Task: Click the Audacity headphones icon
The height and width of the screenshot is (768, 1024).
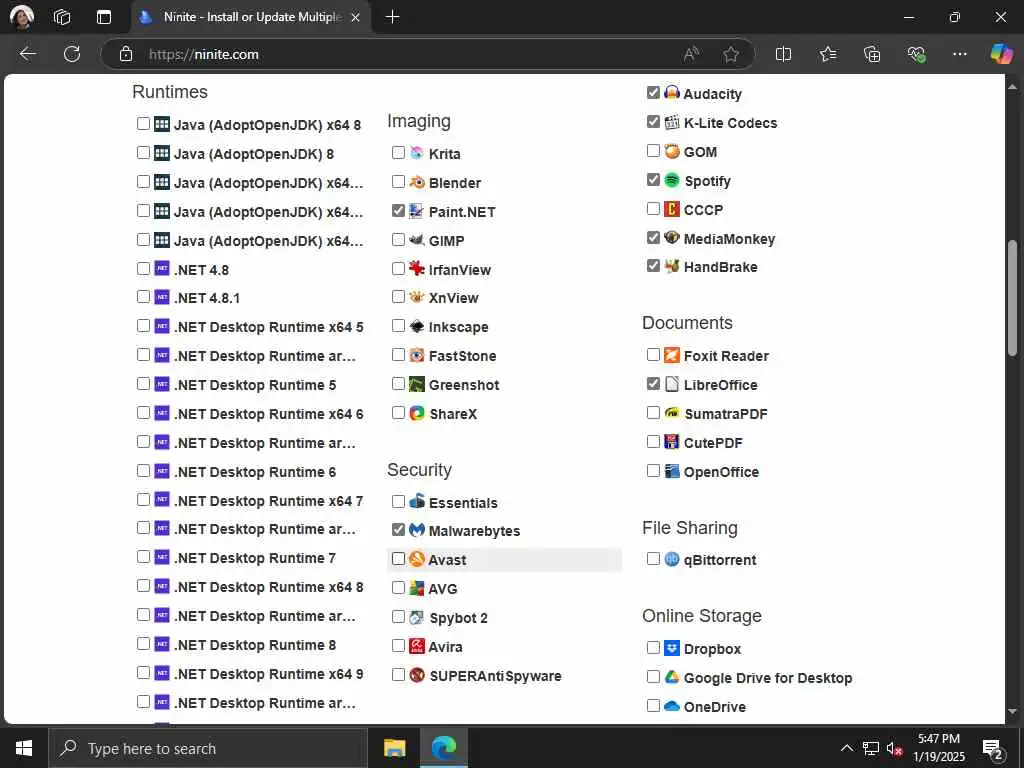Action: tap(672, 93)
